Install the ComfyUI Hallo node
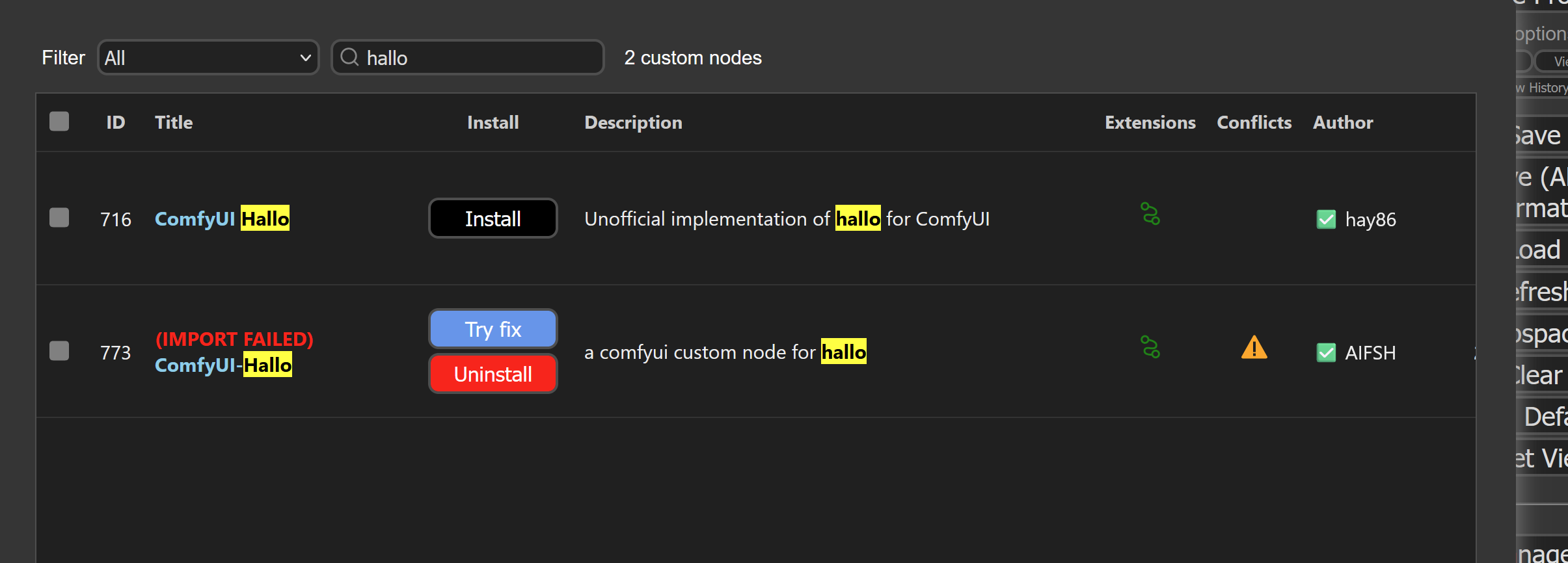 click(493, 218)
